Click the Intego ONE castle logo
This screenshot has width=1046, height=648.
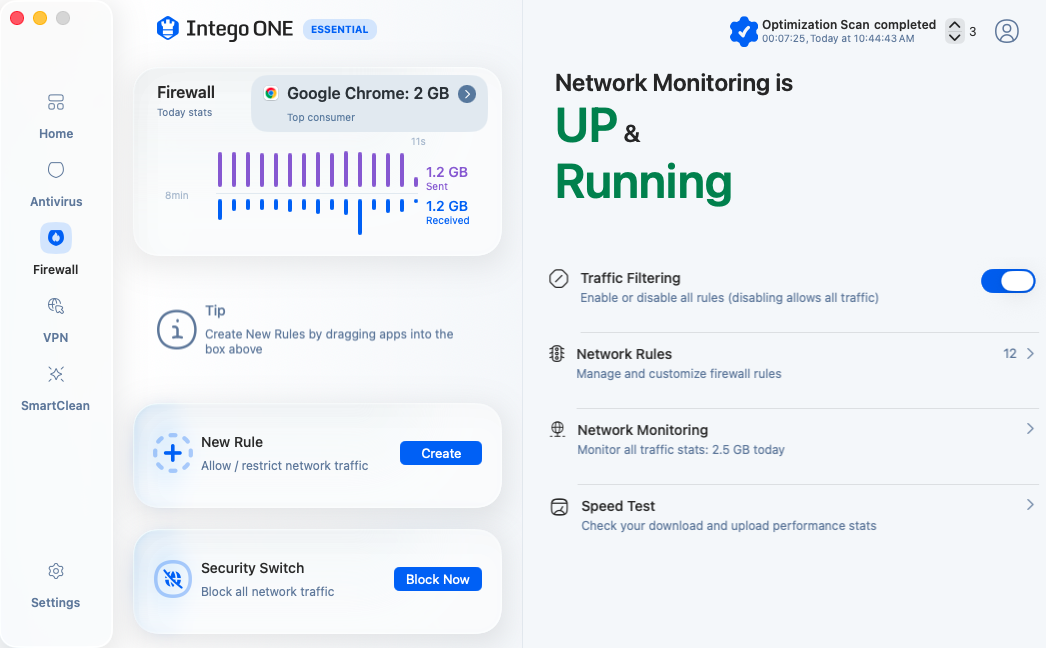pos(167,29)
